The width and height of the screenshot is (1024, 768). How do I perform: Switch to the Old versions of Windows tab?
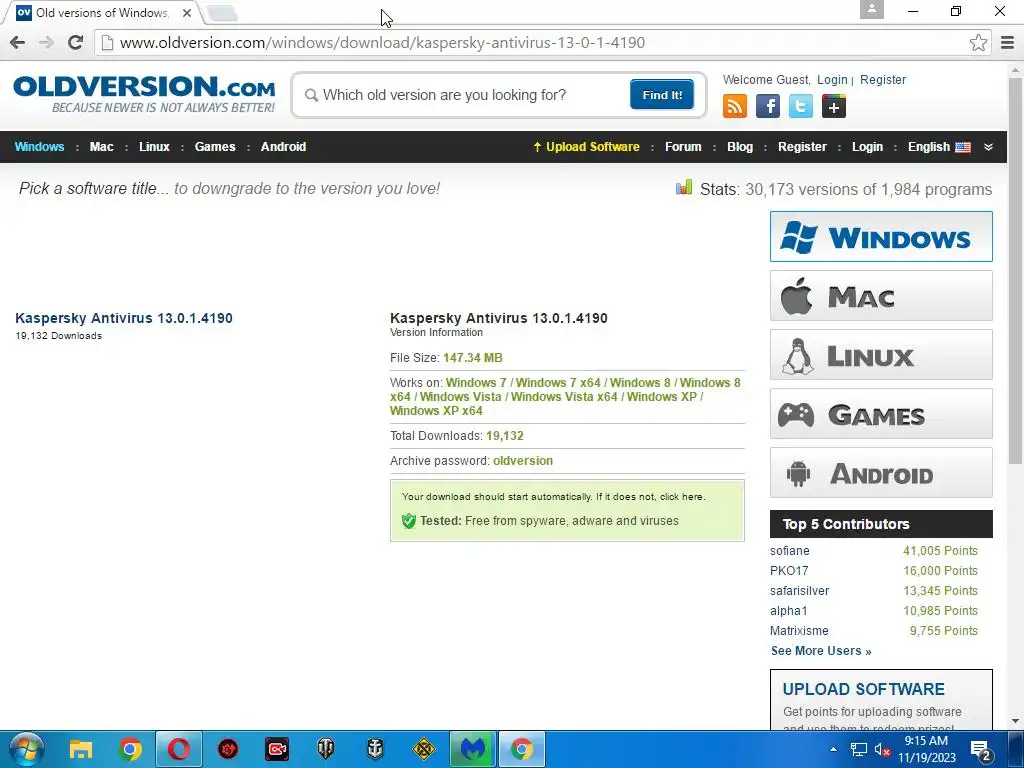(101, 12)
